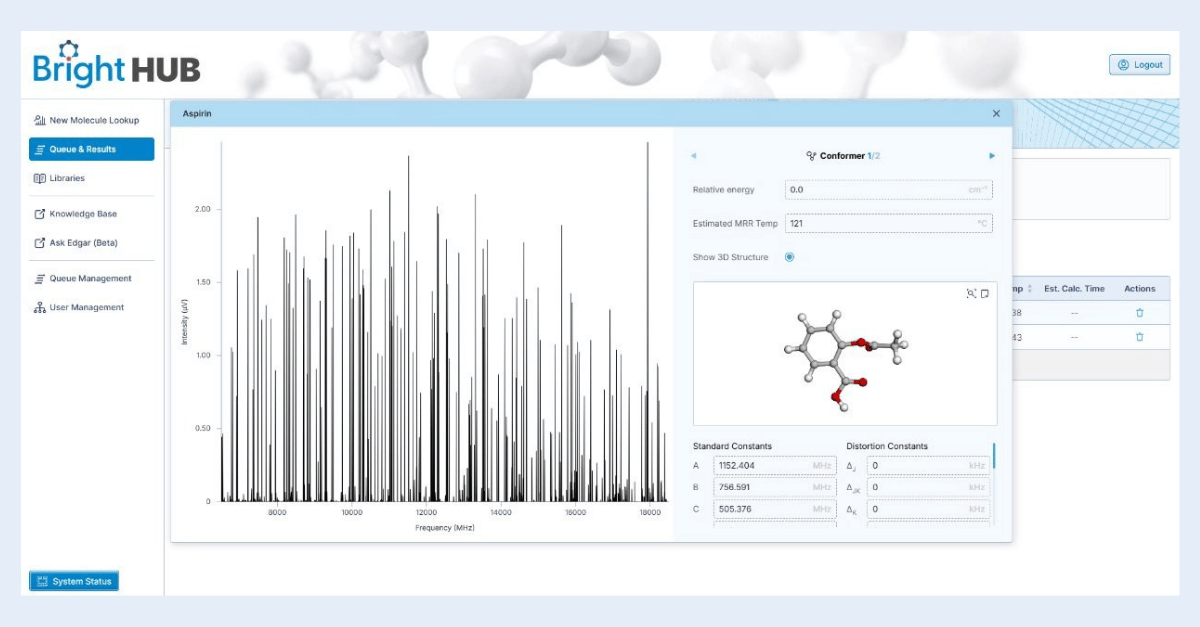Click the ΔK distortion constant field
The image size is (1200, 627).
[x=929, y=509]
